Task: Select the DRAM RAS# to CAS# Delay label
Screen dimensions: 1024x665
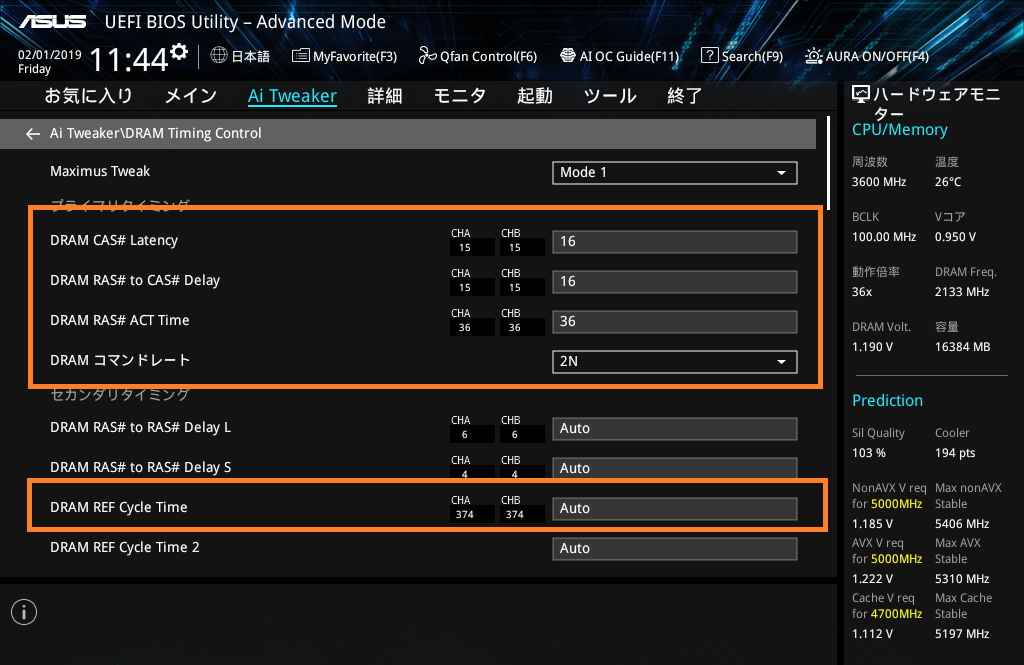Action: tap(135, 280)
